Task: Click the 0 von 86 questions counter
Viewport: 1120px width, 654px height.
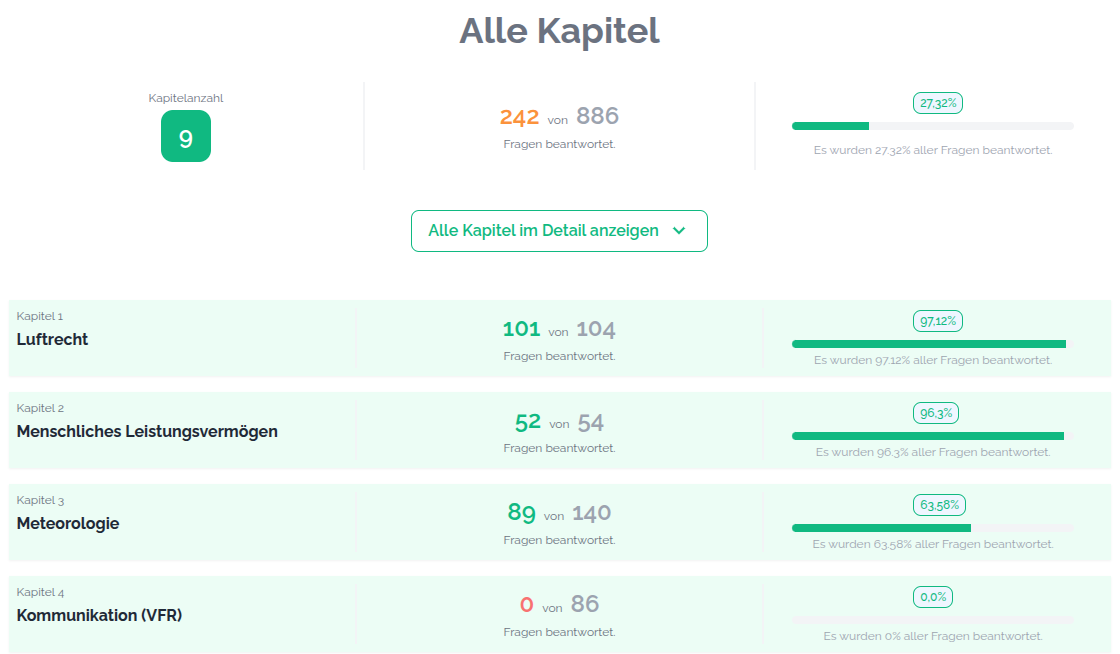Action: click(x=559, y=604)
